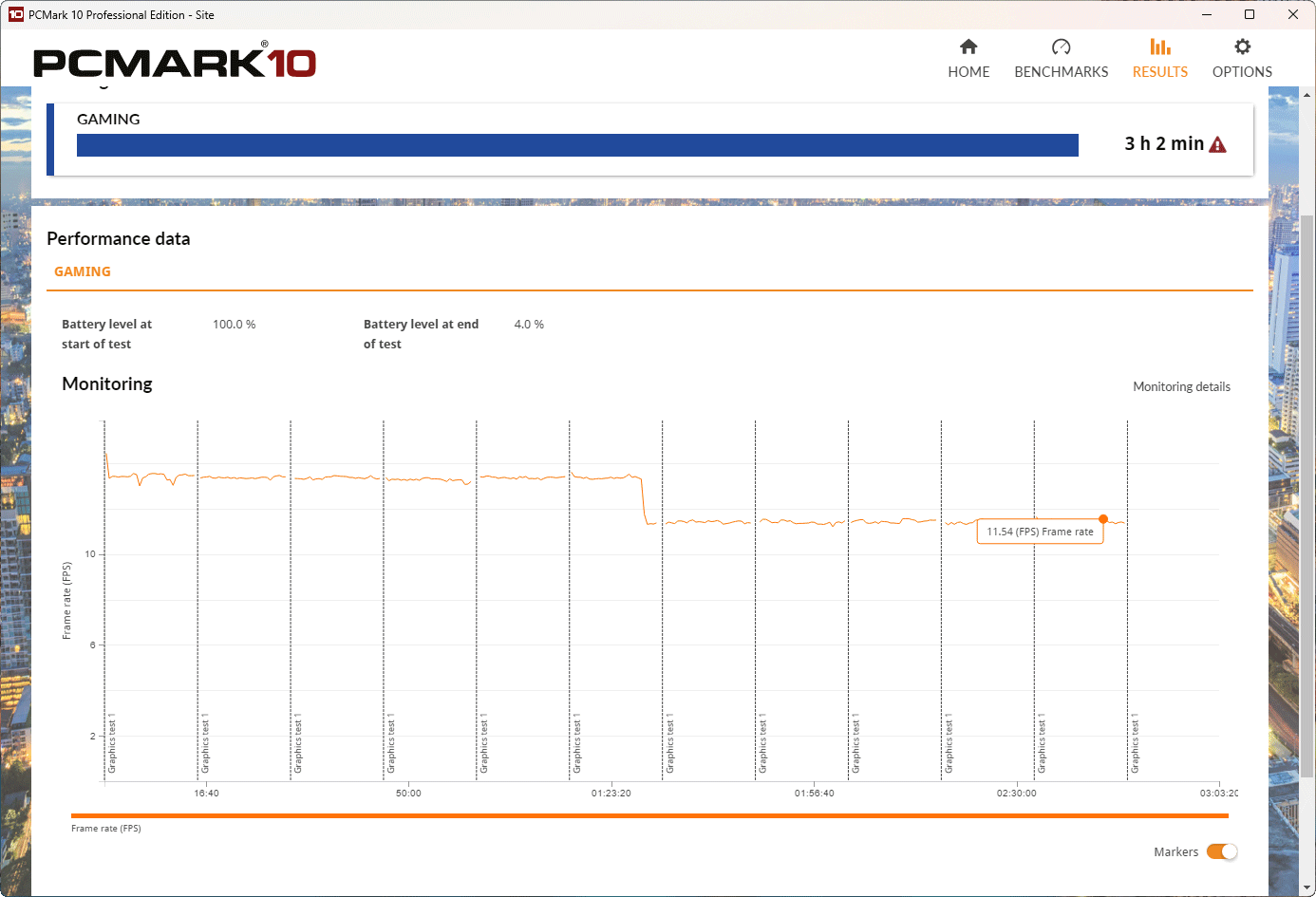Click the 01:56:40 time axis label

coord(814,793)
